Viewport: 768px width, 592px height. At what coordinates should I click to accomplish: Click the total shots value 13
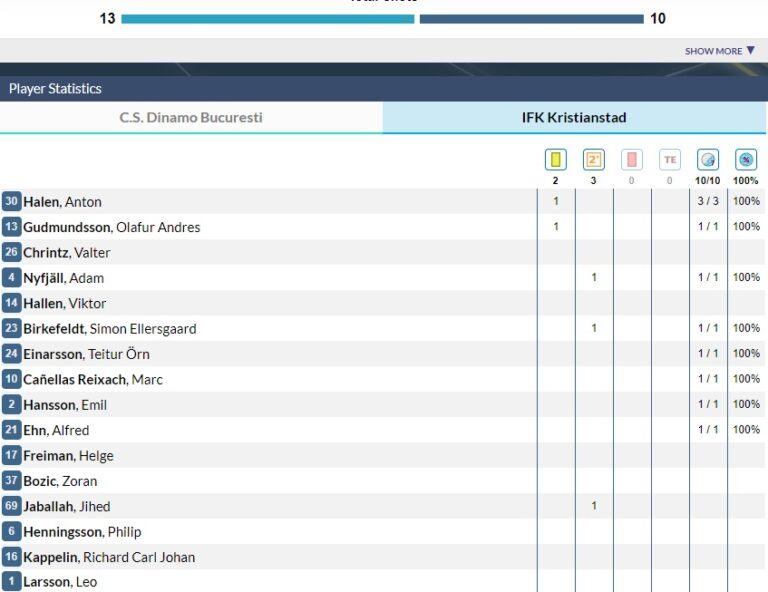click(107, 19)
